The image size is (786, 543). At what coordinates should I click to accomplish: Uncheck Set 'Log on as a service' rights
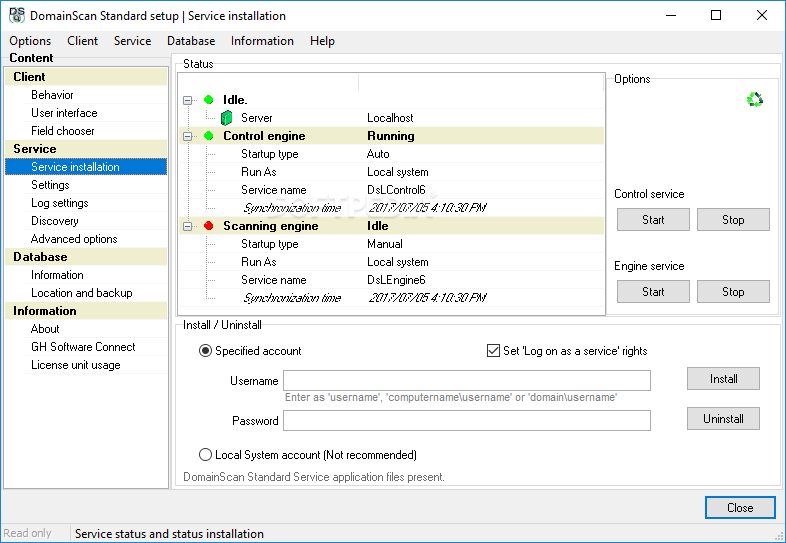click(x=493, y=350)
